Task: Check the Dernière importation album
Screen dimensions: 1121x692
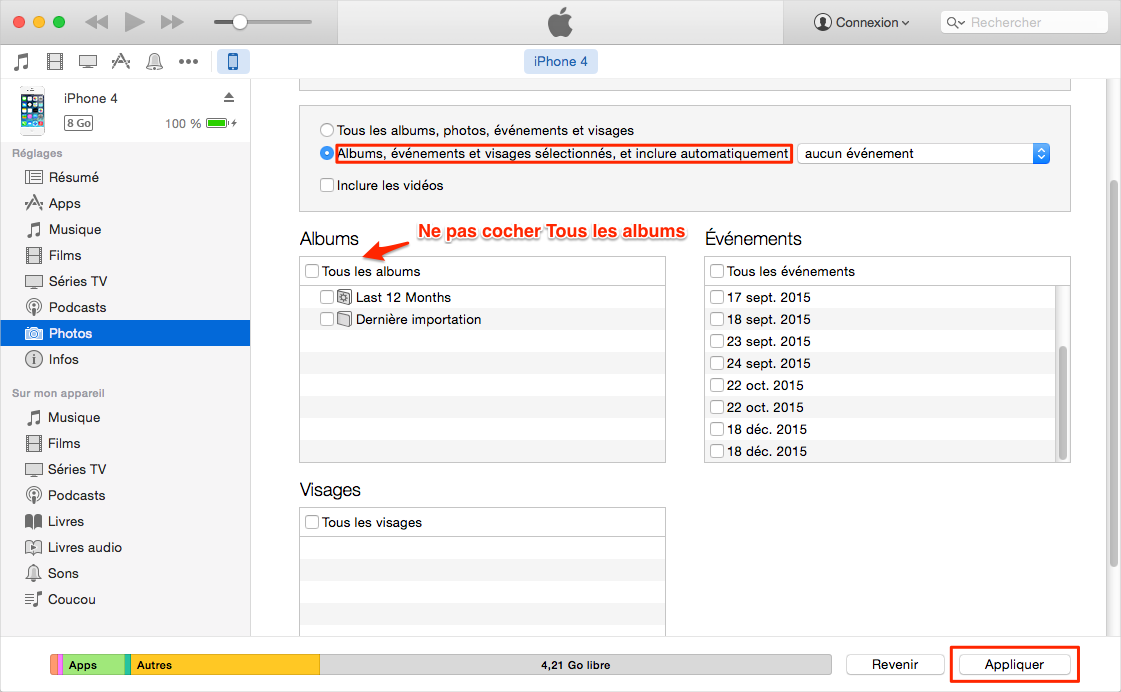Action: [327, 319]
